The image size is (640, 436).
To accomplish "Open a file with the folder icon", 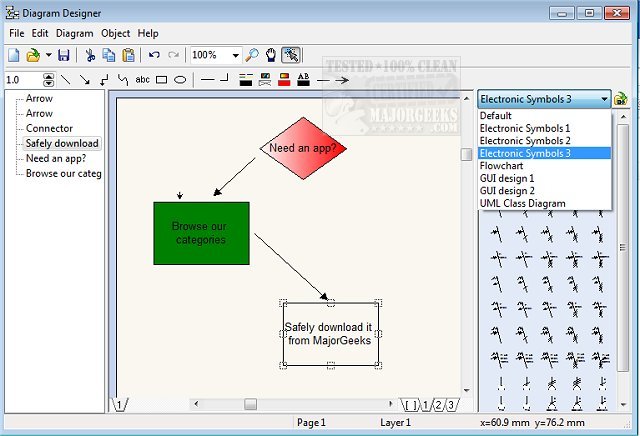I will (x=33, y=55).
